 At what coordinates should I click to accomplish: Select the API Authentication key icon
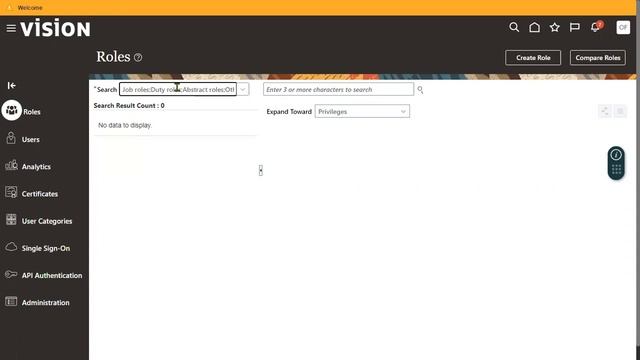[11, 274]
